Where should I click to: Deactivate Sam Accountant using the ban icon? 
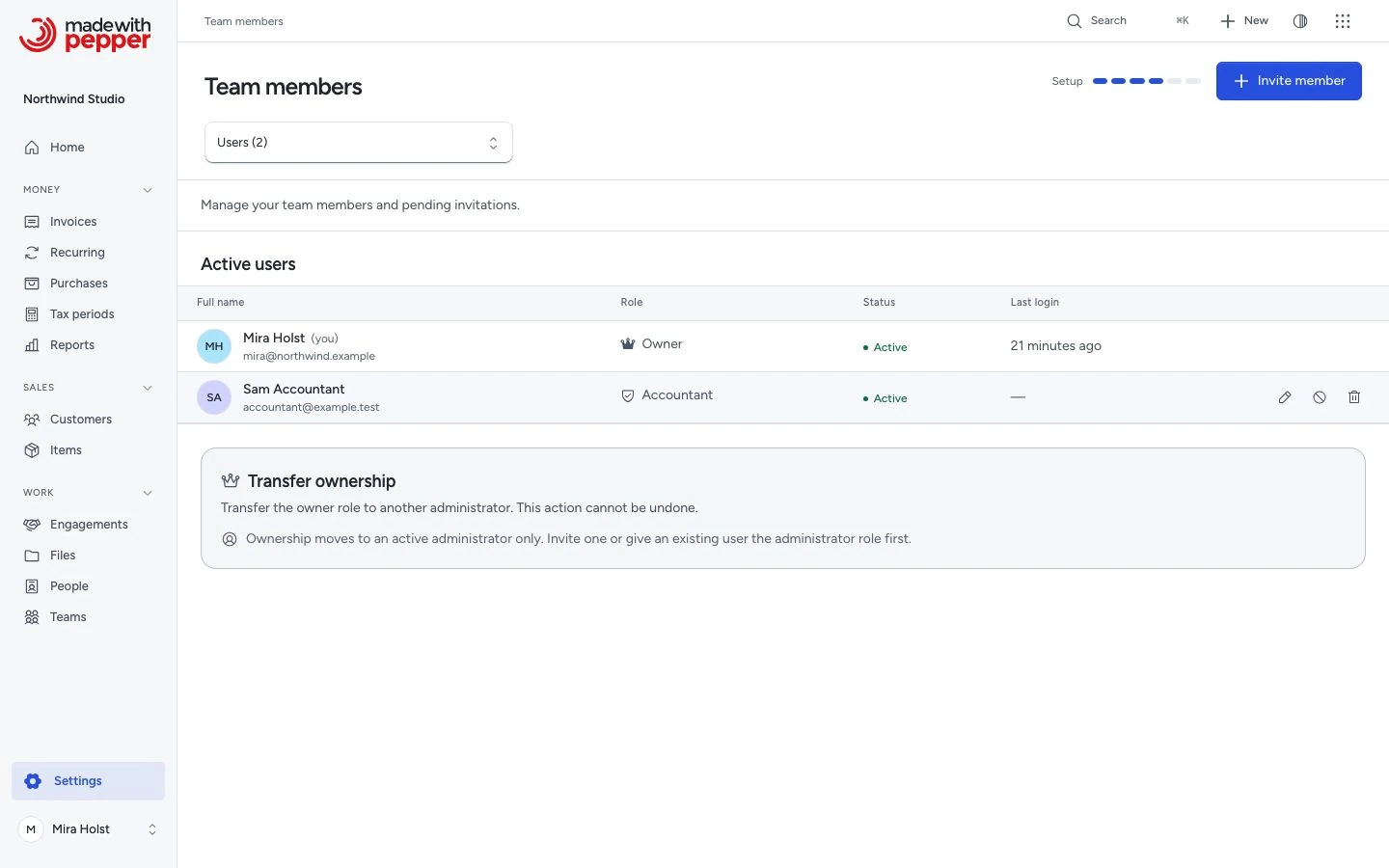click(x=1320, y=397)
